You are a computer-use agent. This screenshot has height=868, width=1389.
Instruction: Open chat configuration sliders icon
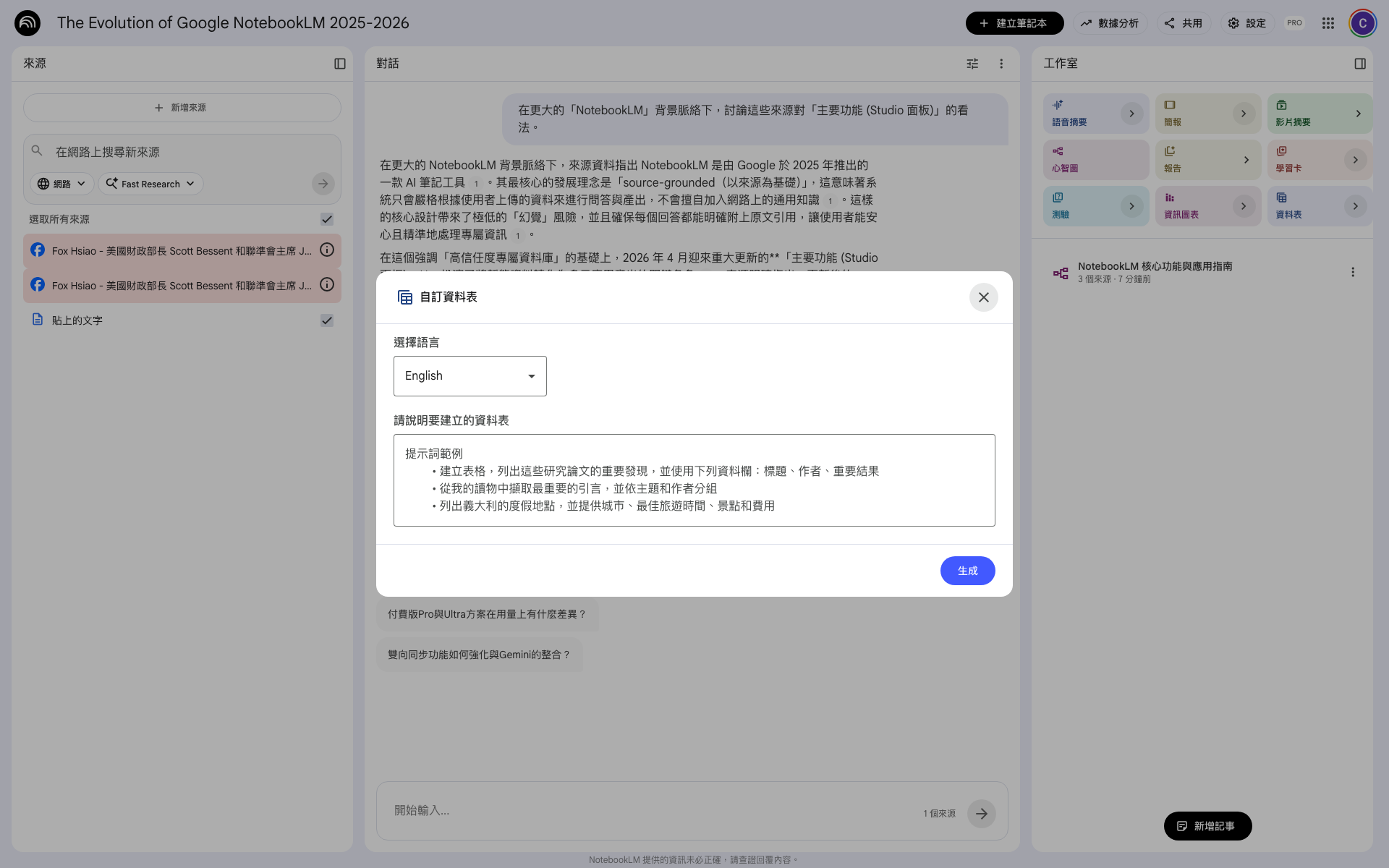pos(972,64)
